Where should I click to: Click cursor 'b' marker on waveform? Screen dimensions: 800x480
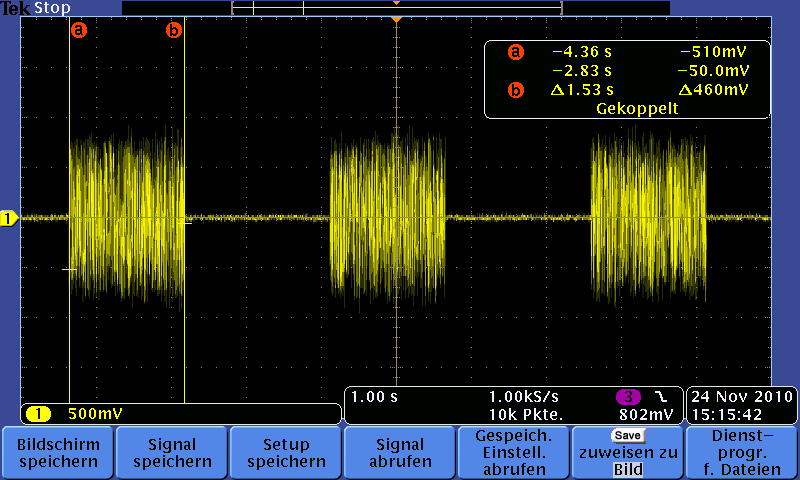[174, 30]
